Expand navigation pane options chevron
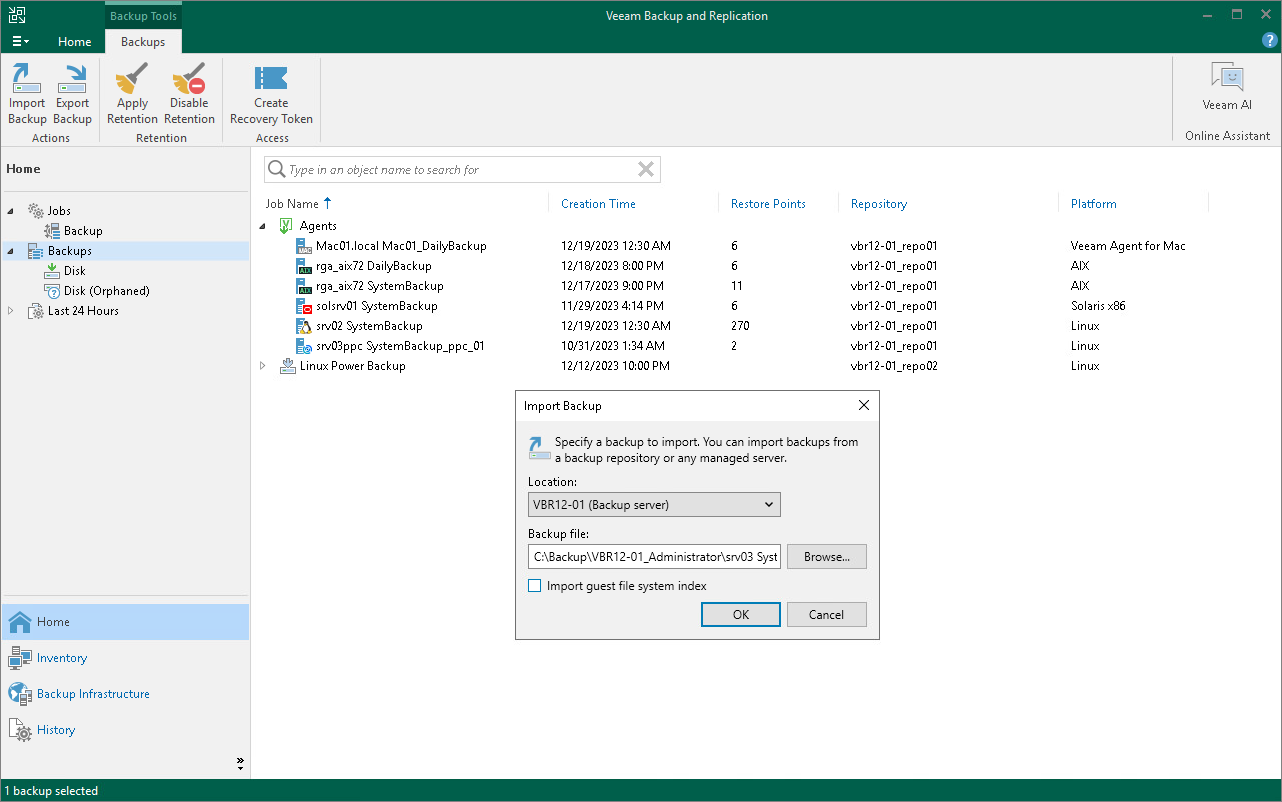1282x802 pixels. point(240,763)
